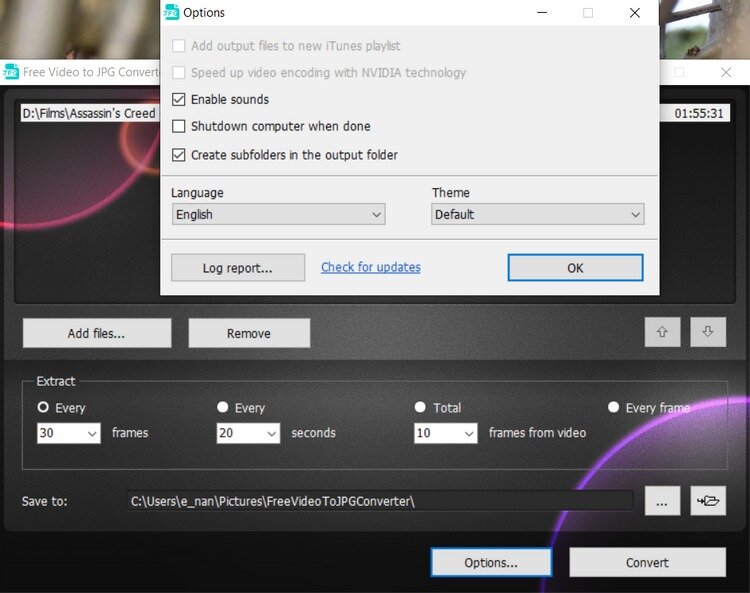Open the Language dropdown showing English

pyautogui.click(x=278, y=214)
